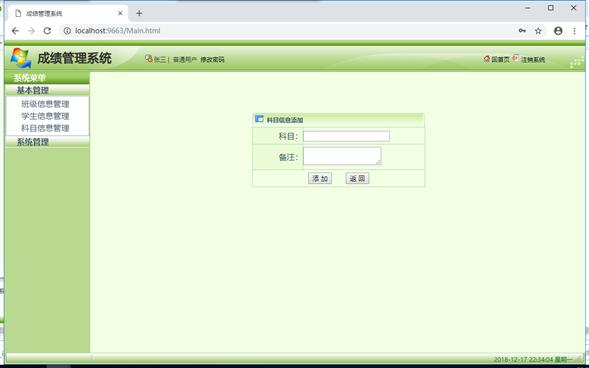Open 科目信息管理 in sidebar
The image size is (589, 368).
[x=45, y=128]
